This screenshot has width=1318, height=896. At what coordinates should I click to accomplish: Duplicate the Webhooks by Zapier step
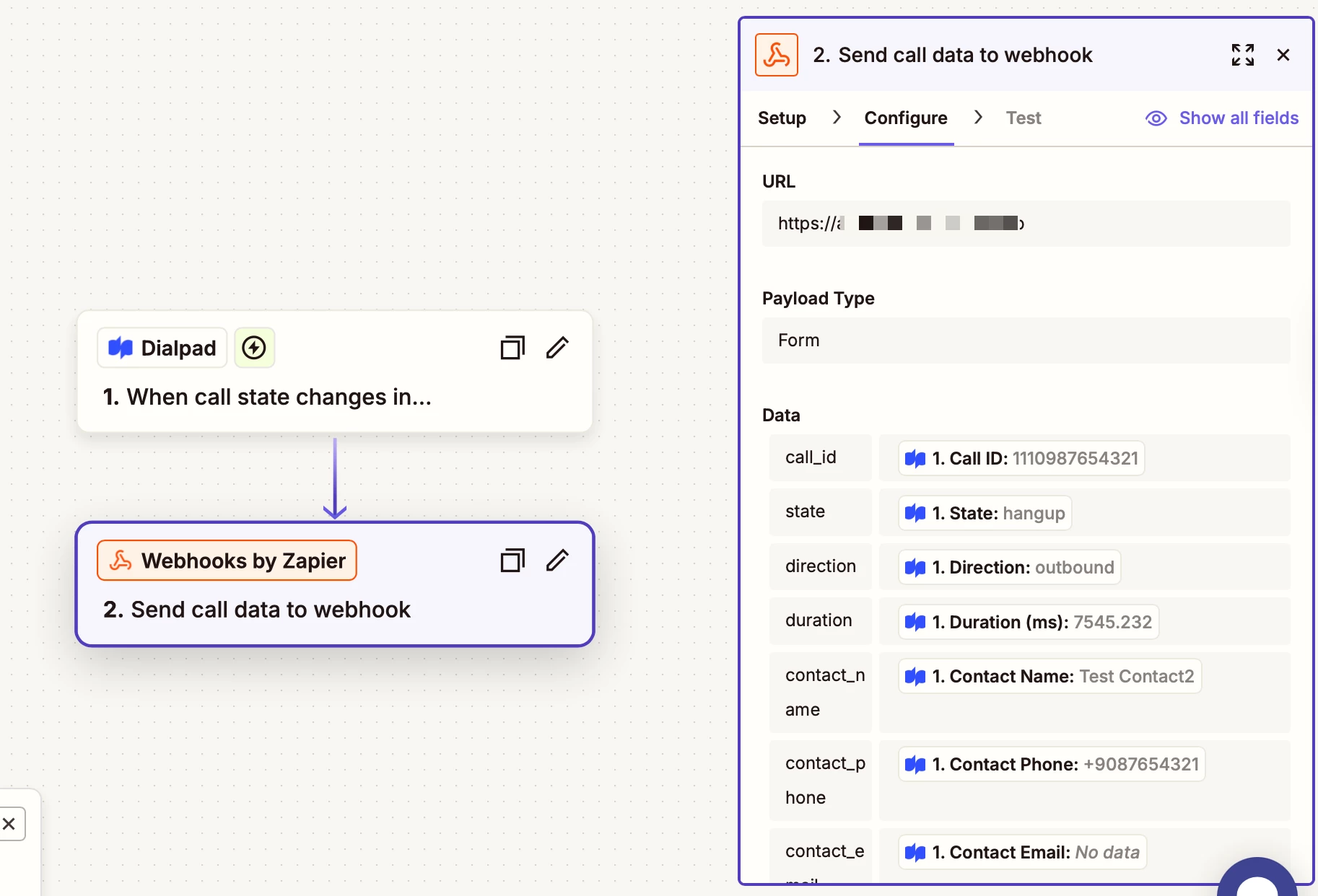click(512, 561)
